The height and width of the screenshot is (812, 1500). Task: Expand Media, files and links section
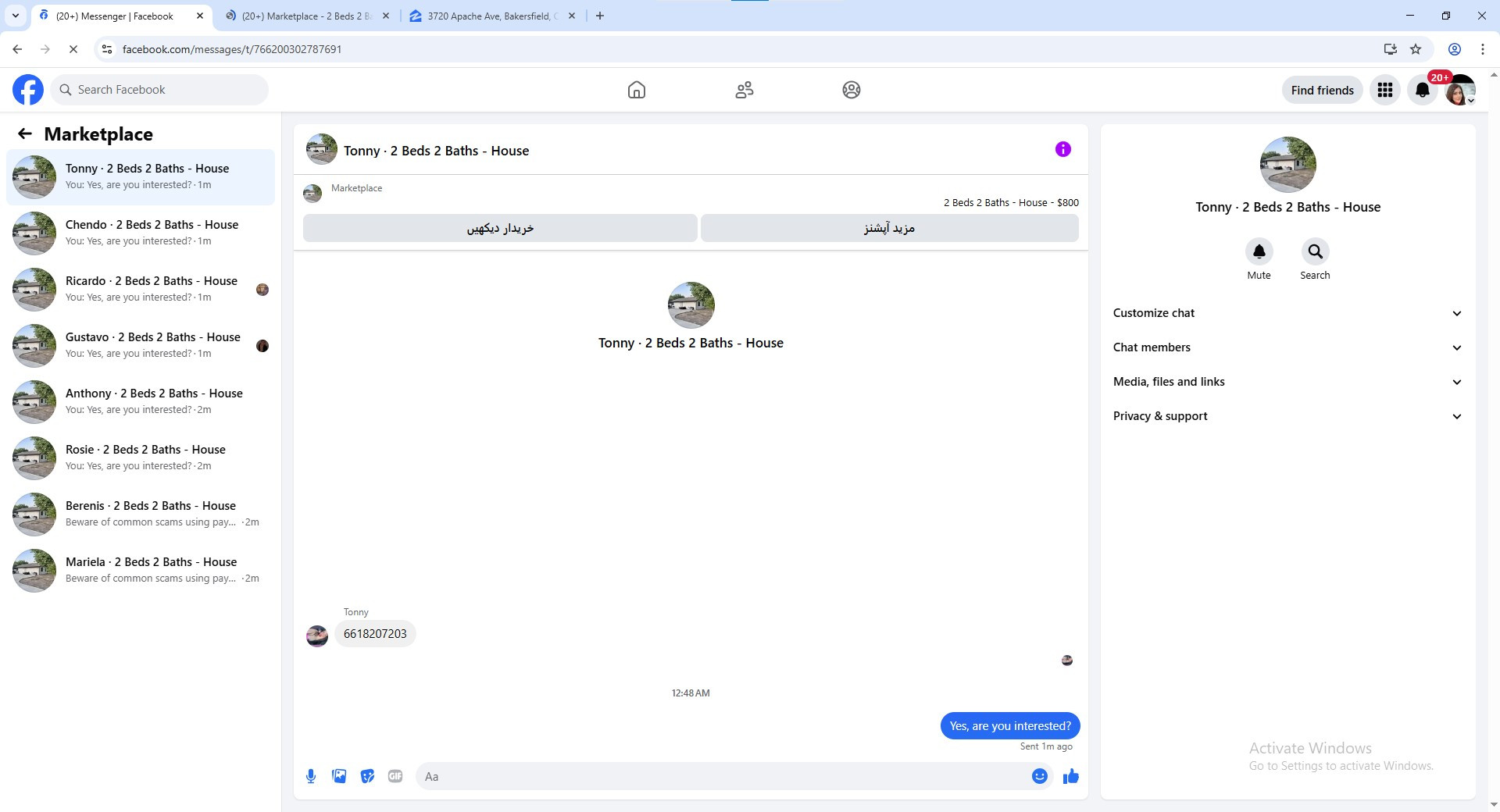[x=1287, y=382]
